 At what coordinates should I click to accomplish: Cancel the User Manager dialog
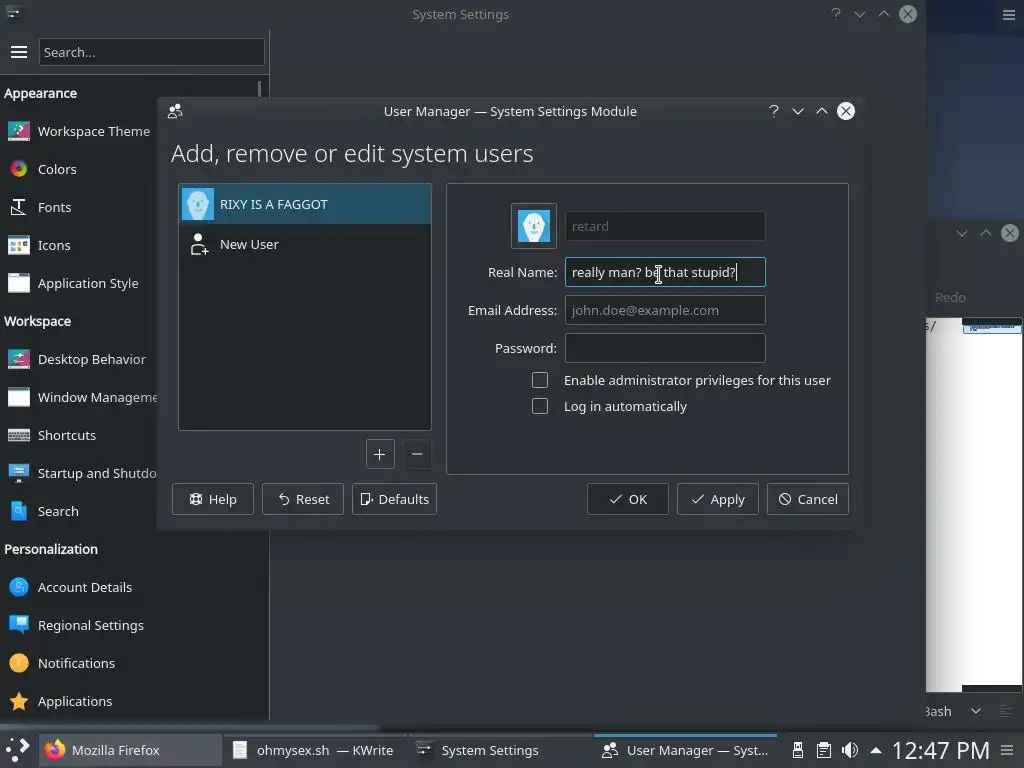click(808, 499)
